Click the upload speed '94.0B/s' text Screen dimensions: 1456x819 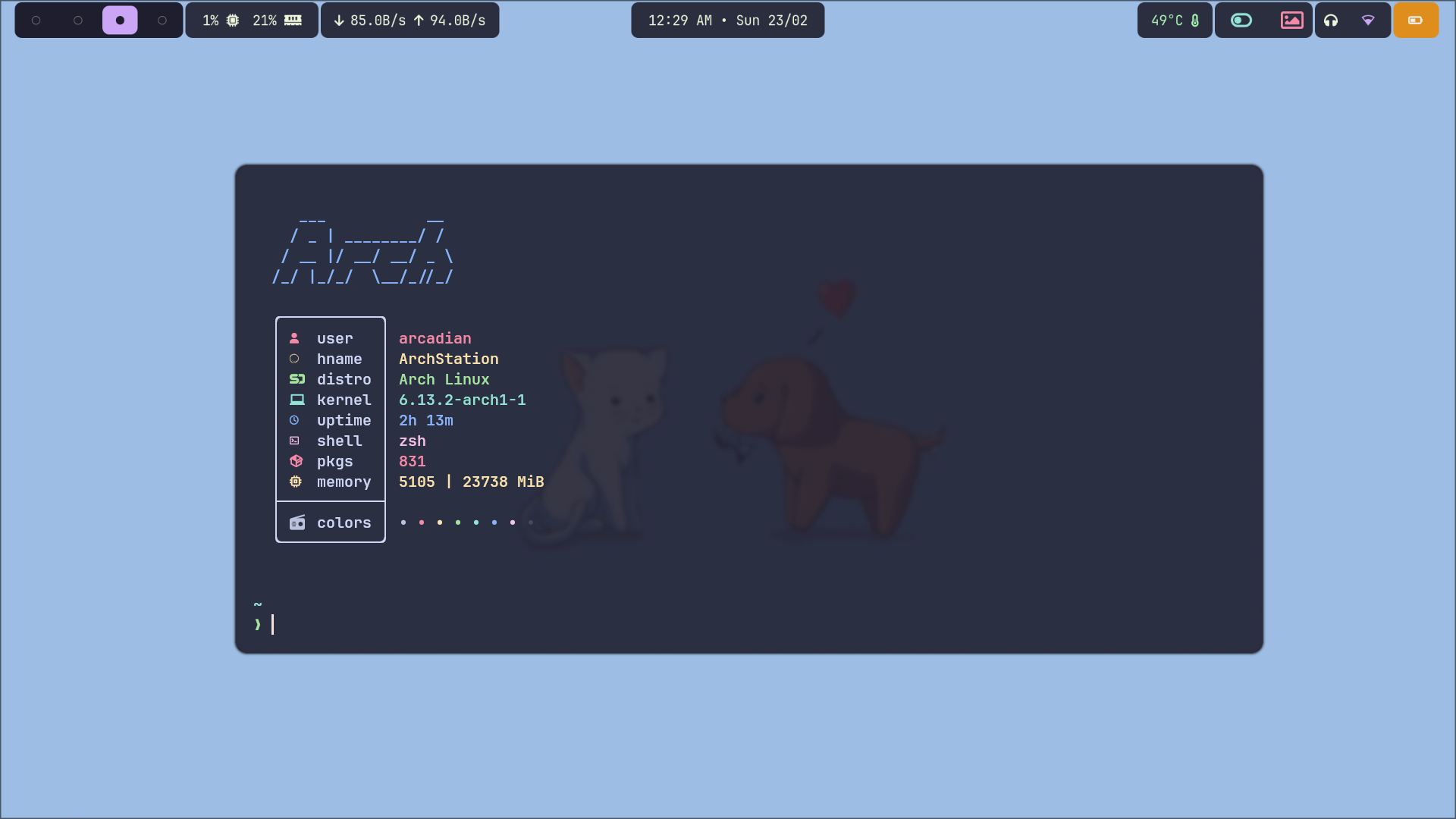(458, 20)
